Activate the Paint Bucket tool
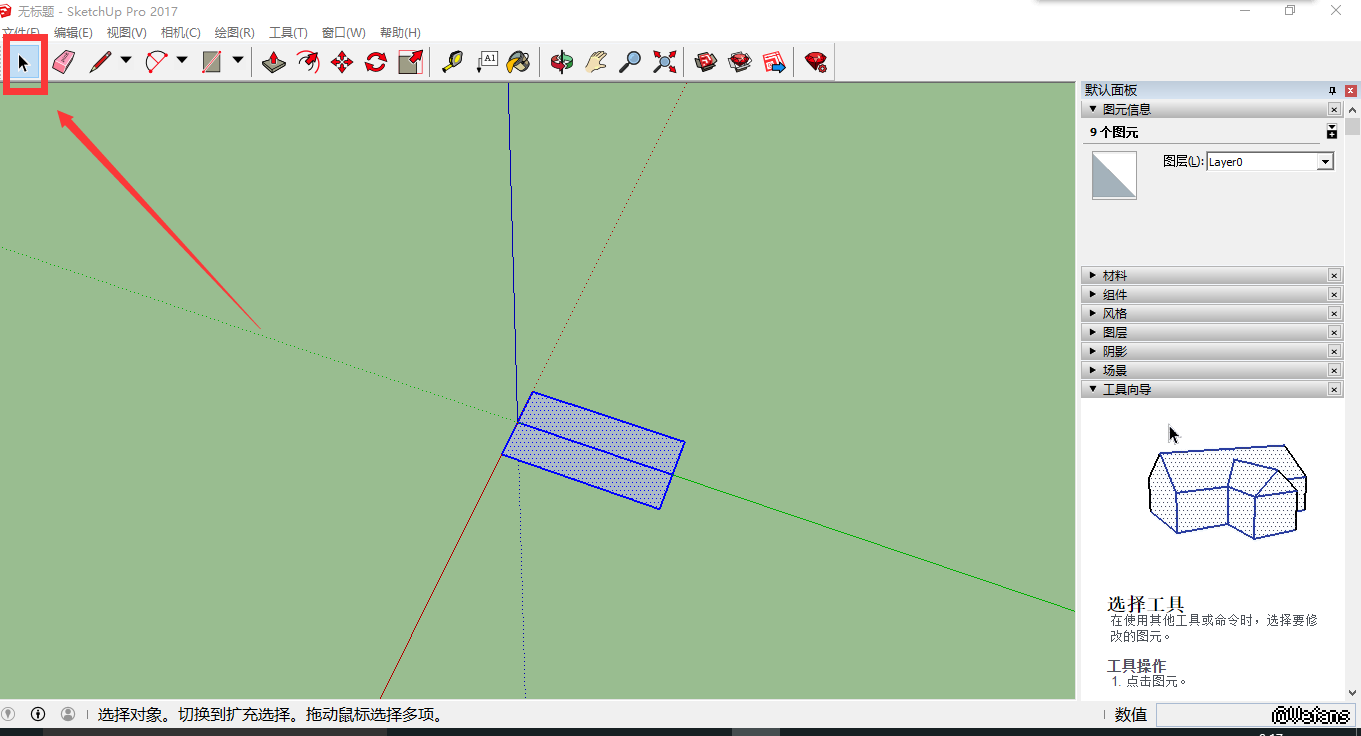 click(x=518, y=62)
